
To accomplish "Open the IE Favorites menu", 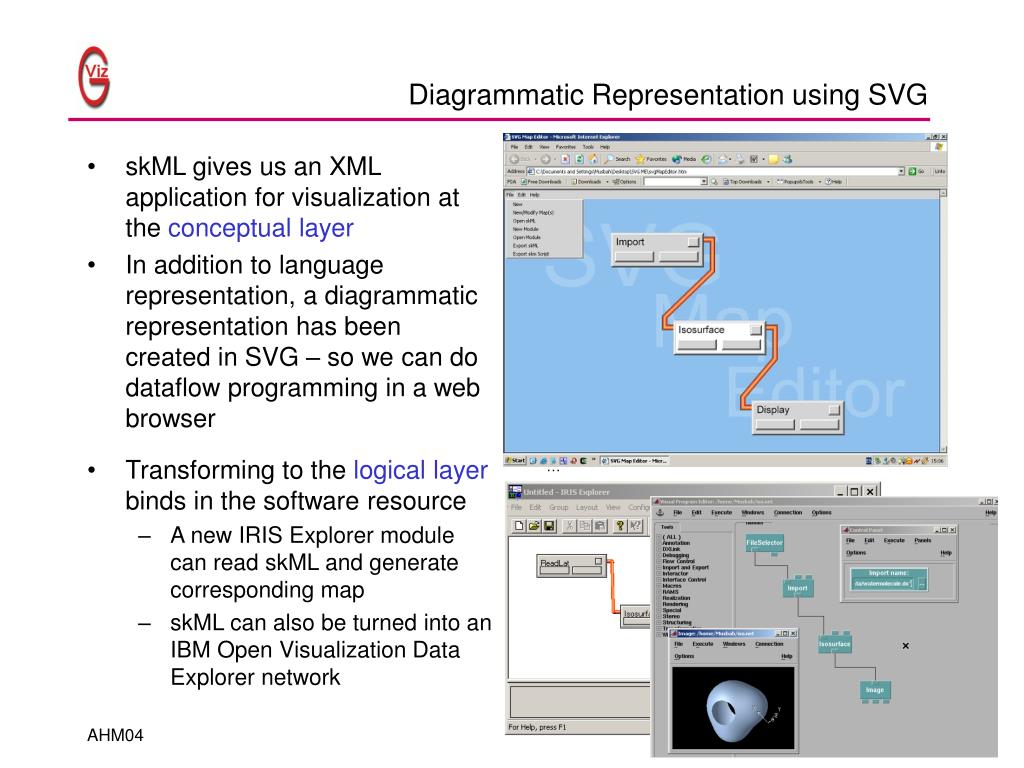I will (x=566, y=147).
